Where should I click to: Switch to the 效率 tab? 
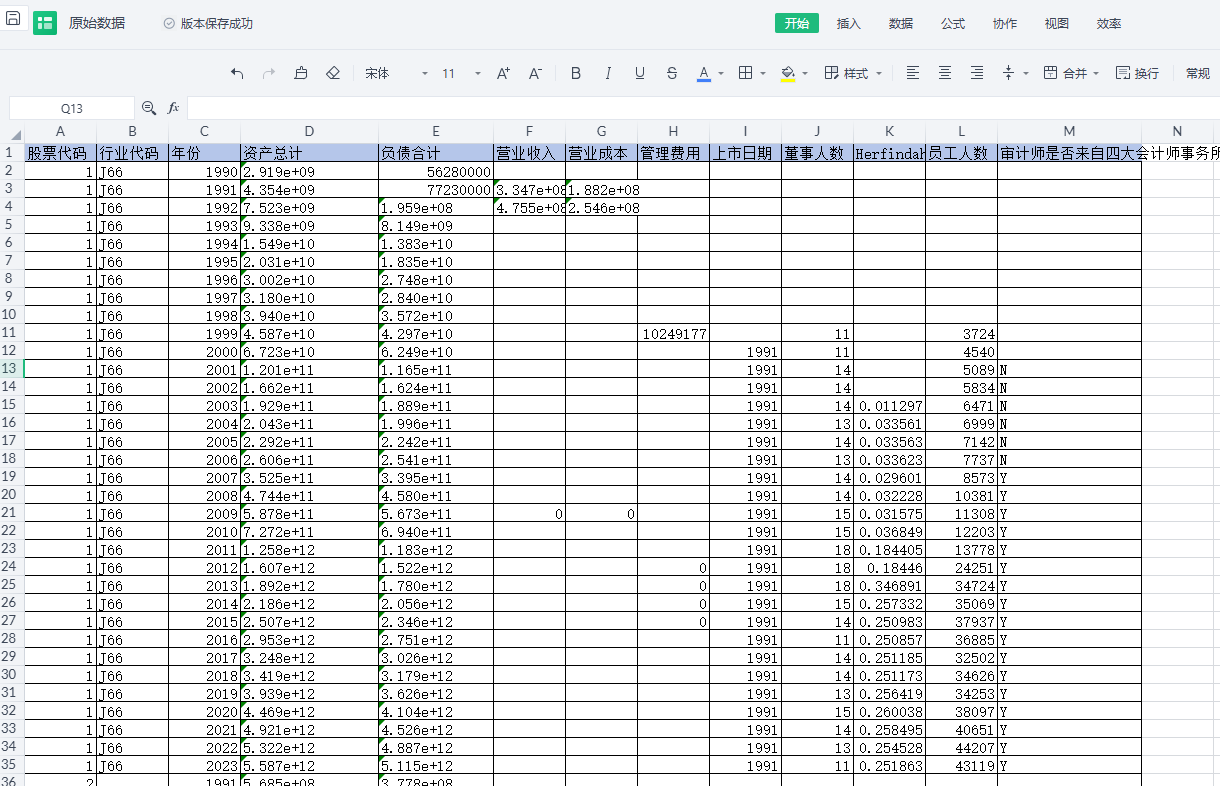click(x=1109, y=23)
